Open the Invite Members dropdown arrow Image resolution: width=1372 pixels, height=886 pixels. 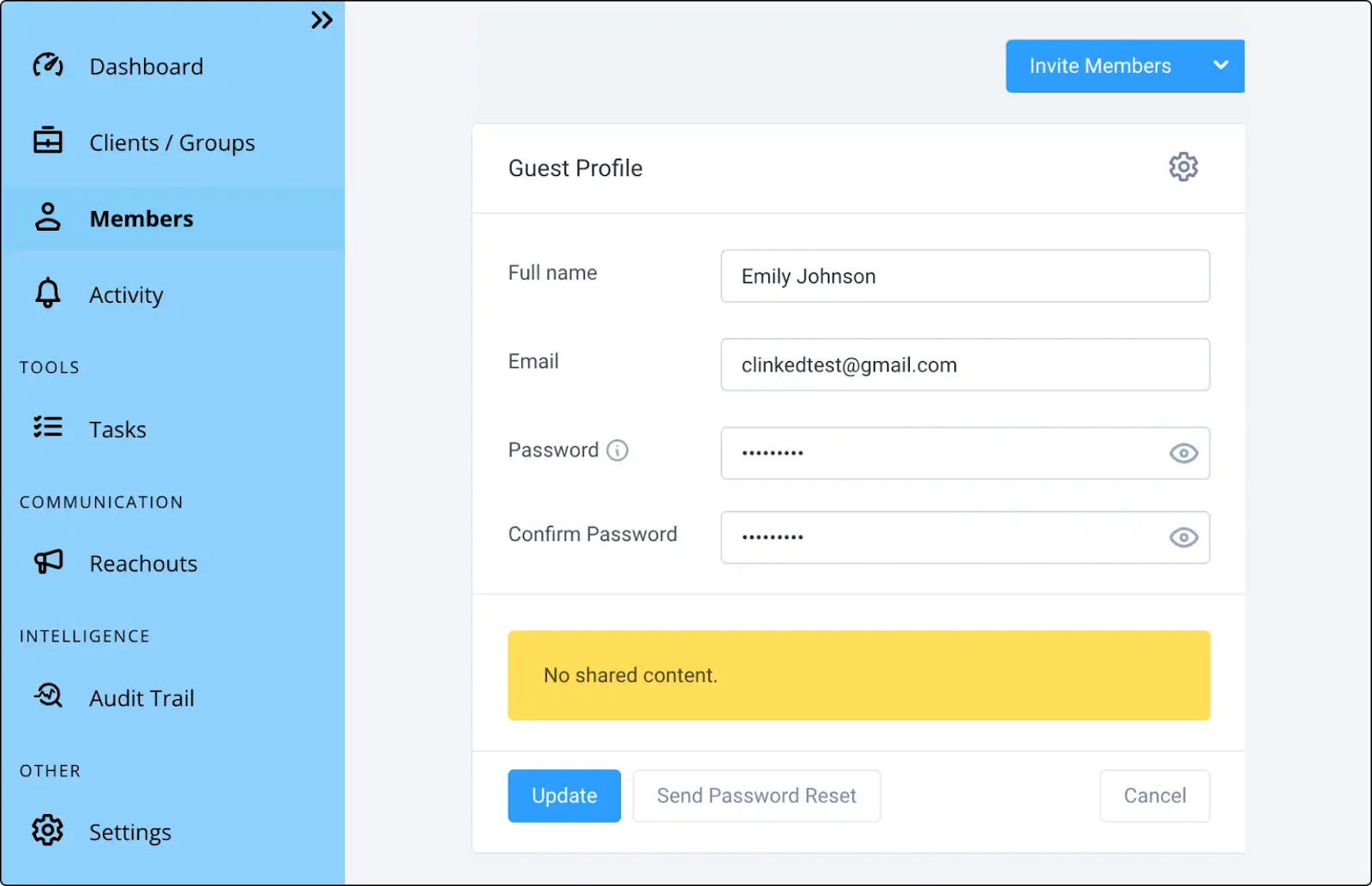click(x=1220, y=66)
